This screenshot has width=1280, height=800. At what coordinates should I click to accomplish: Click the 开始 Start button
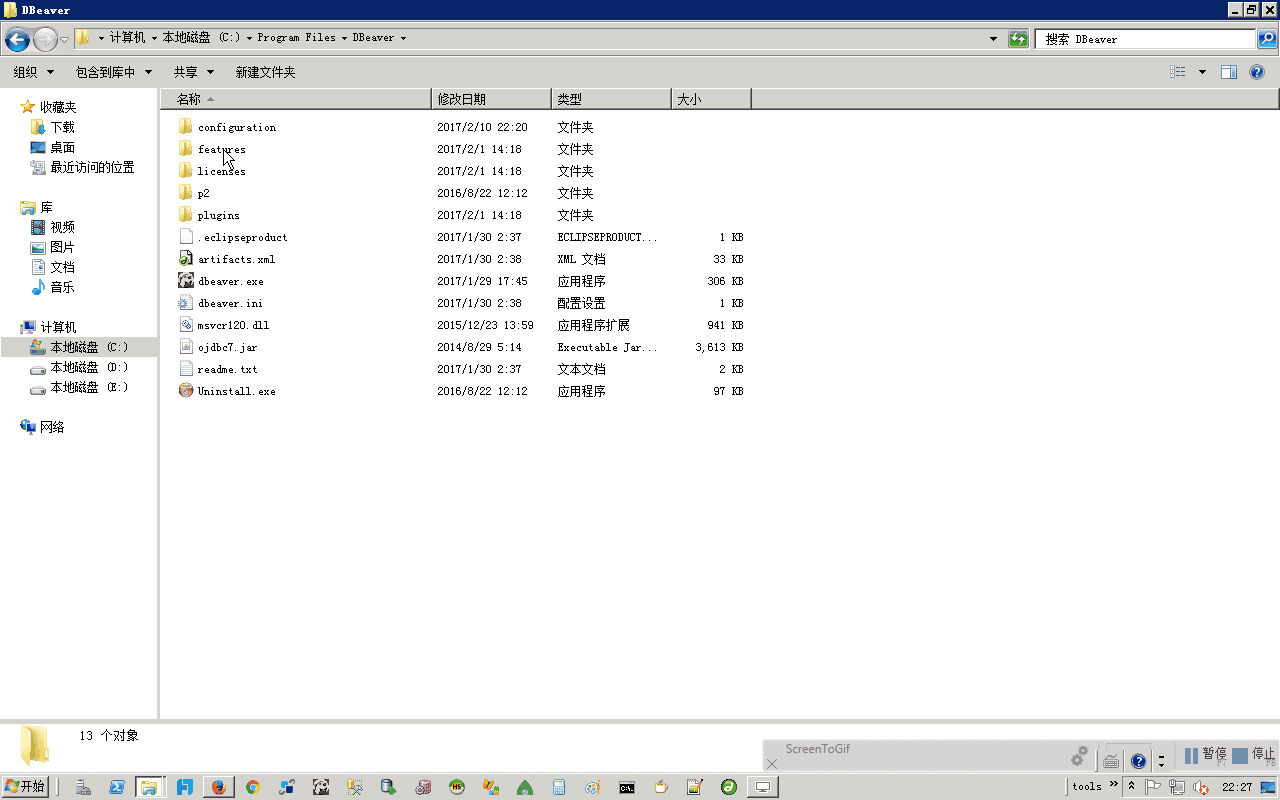tap(25, 787)
